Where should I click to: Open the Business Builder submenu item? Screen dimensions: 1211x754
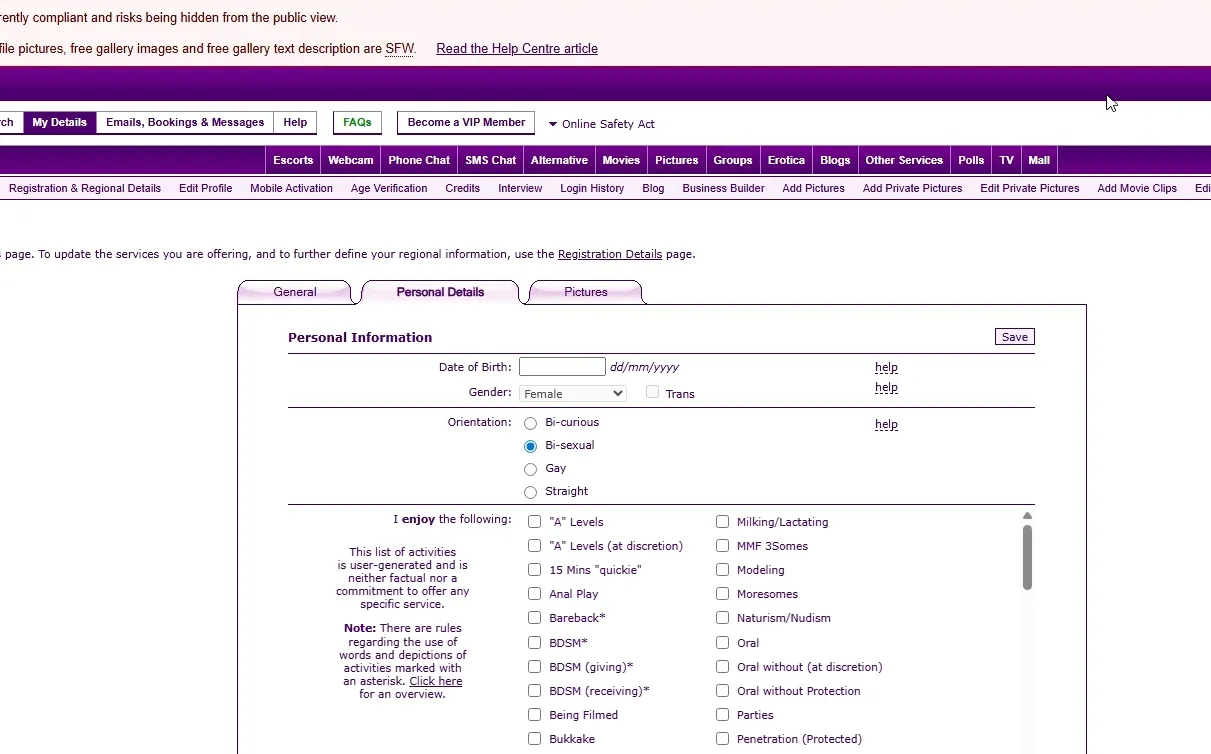723,188
